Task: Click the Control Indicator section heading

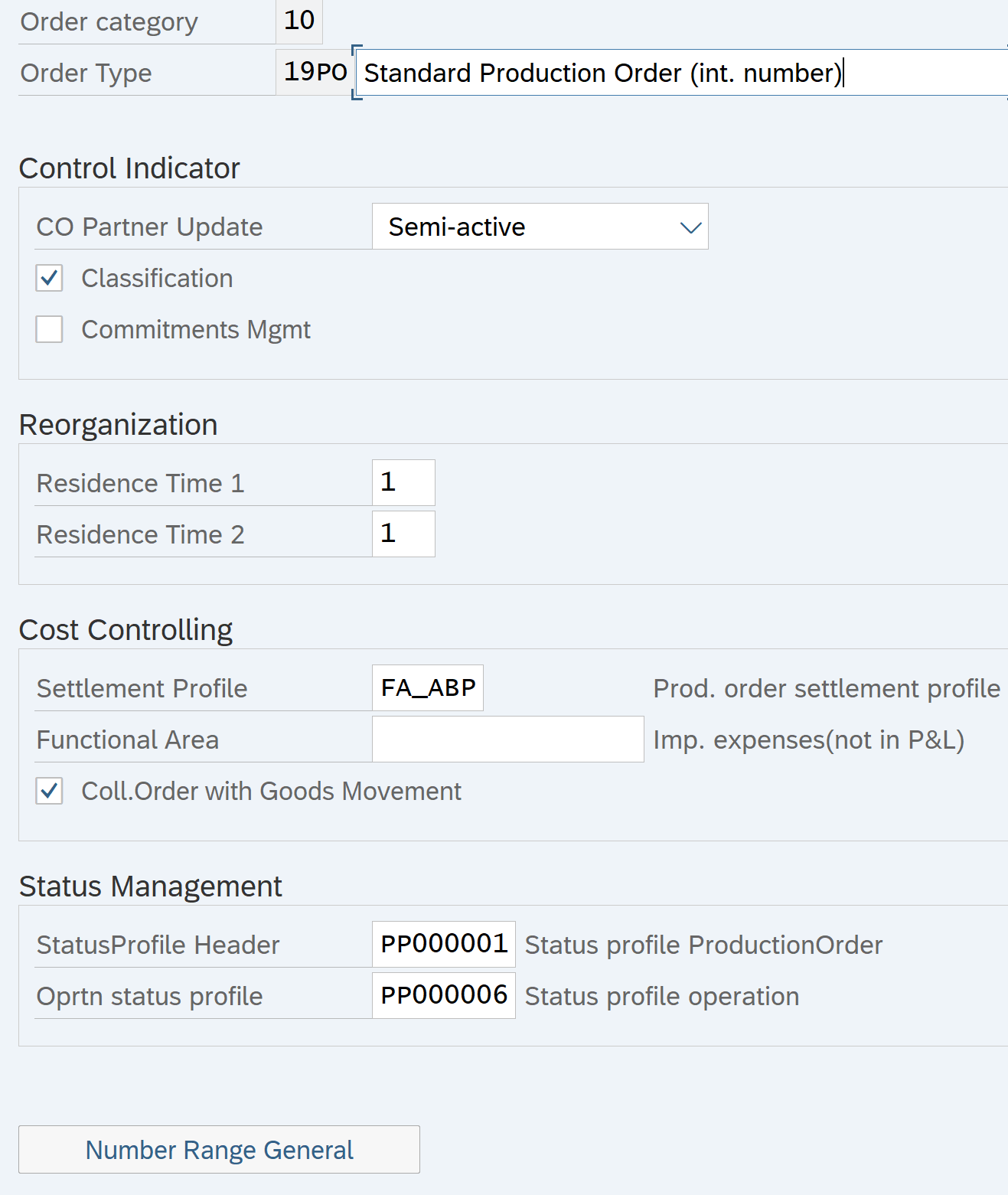Action: [x=129, y=168]
